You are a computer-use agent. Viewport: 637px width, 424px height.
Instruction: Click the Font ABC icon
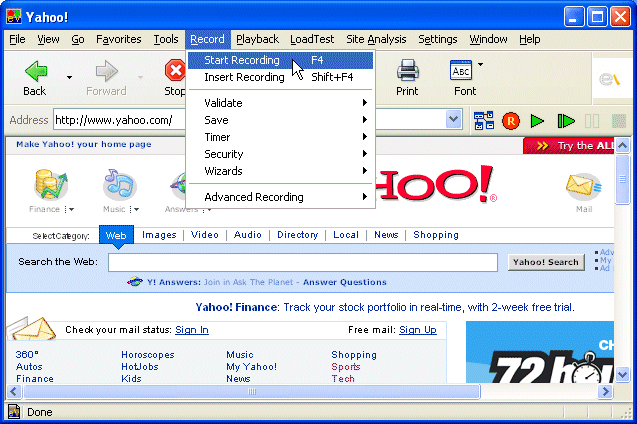(x=461, y=71)
